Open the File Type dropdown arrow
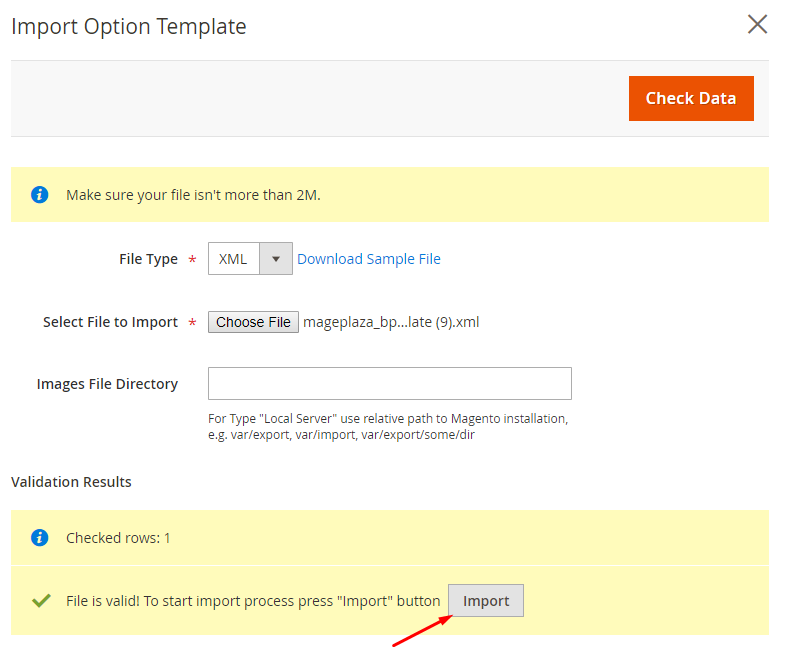 coord(276,259)
